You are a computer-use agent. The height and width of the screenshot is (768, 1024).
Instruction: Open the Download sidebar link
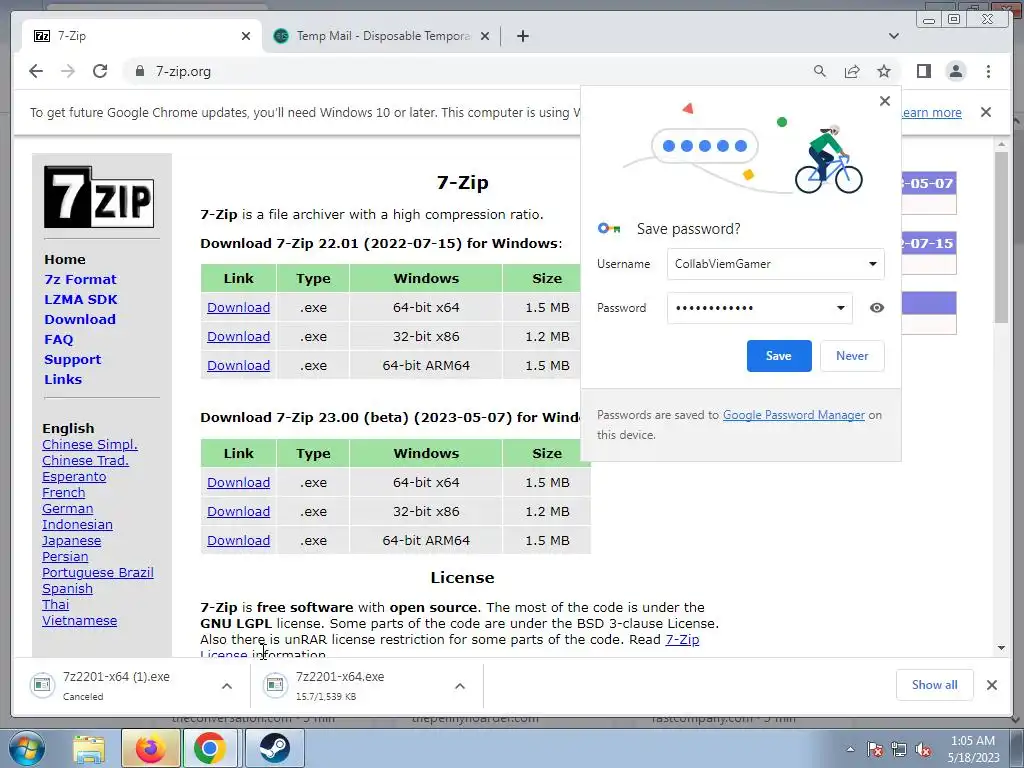pyautogui.click(x=80, y=319)
